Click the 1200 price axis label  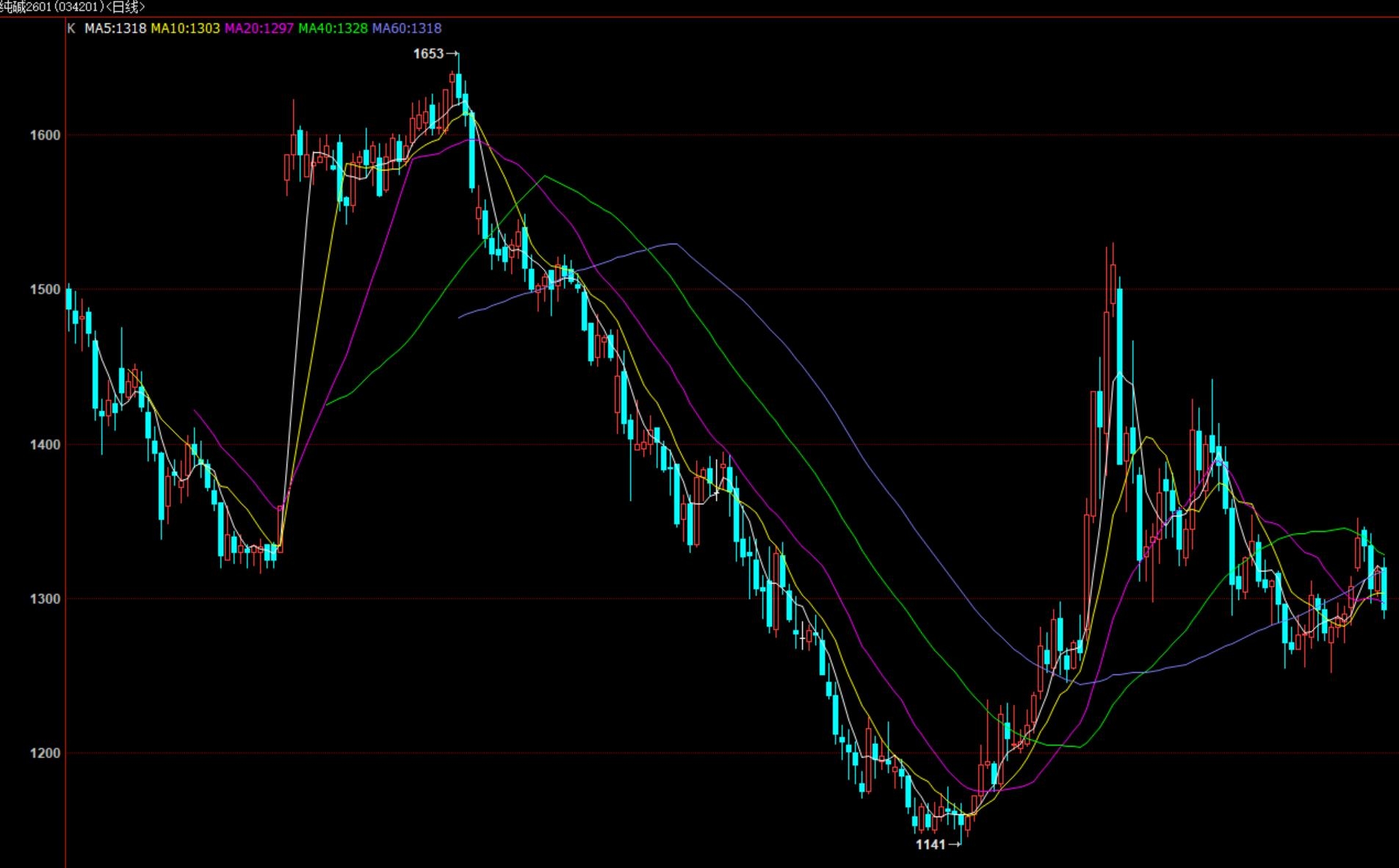pyautogui.click(x=45, y=753)
